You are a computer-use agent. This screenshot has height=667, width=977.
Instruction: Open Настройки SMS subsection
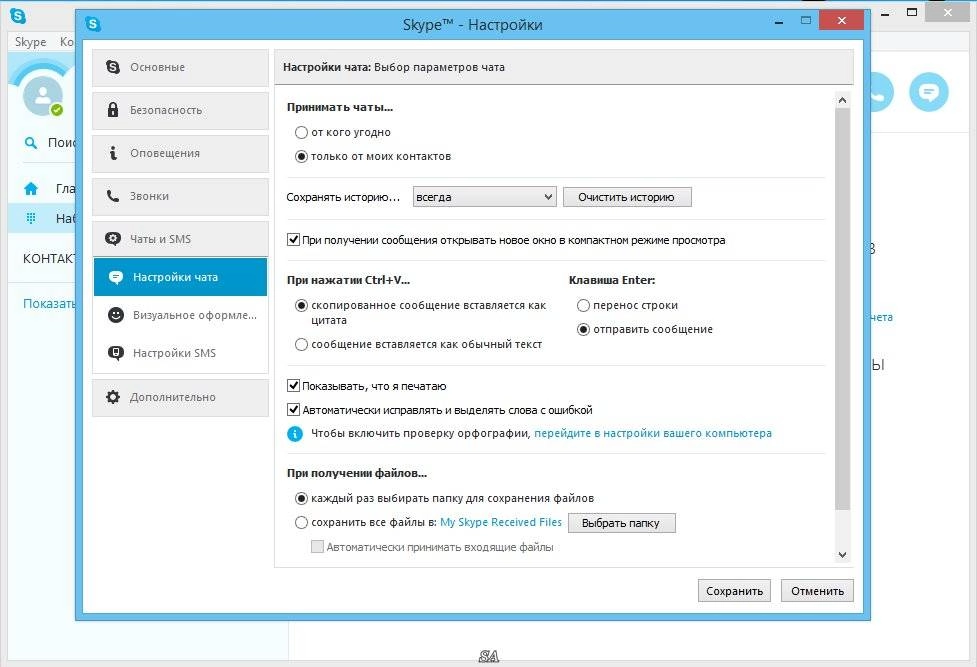click(x=180, y=353)
